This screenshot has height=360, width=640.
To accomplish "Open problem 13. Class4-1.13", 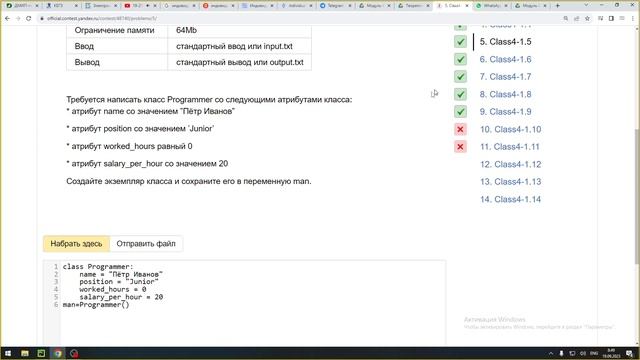I will pyautogui.click(x=510, y=182).
